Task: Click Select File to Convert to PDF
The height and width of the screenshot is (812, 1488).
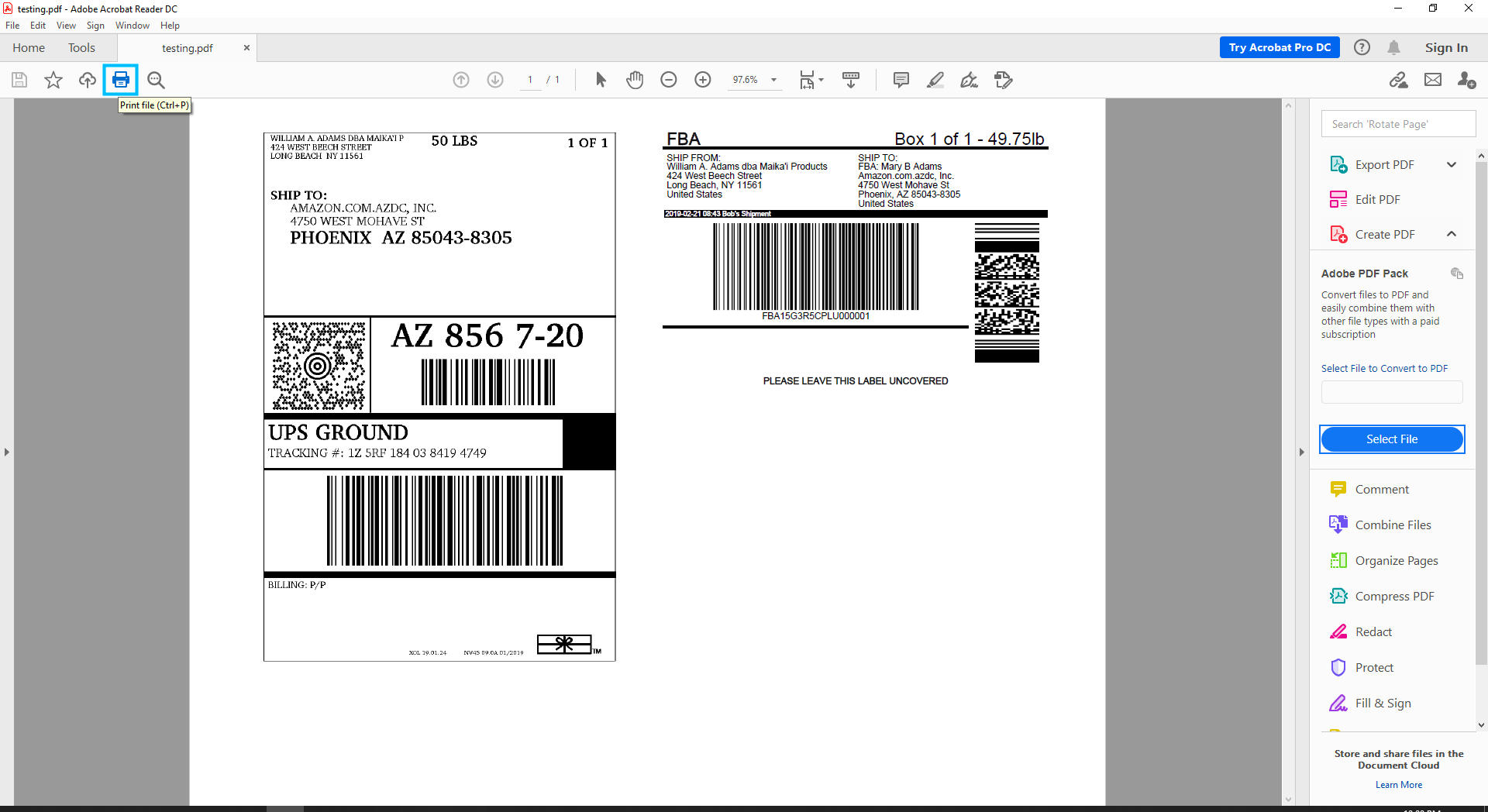Action: coord(1384,369)
